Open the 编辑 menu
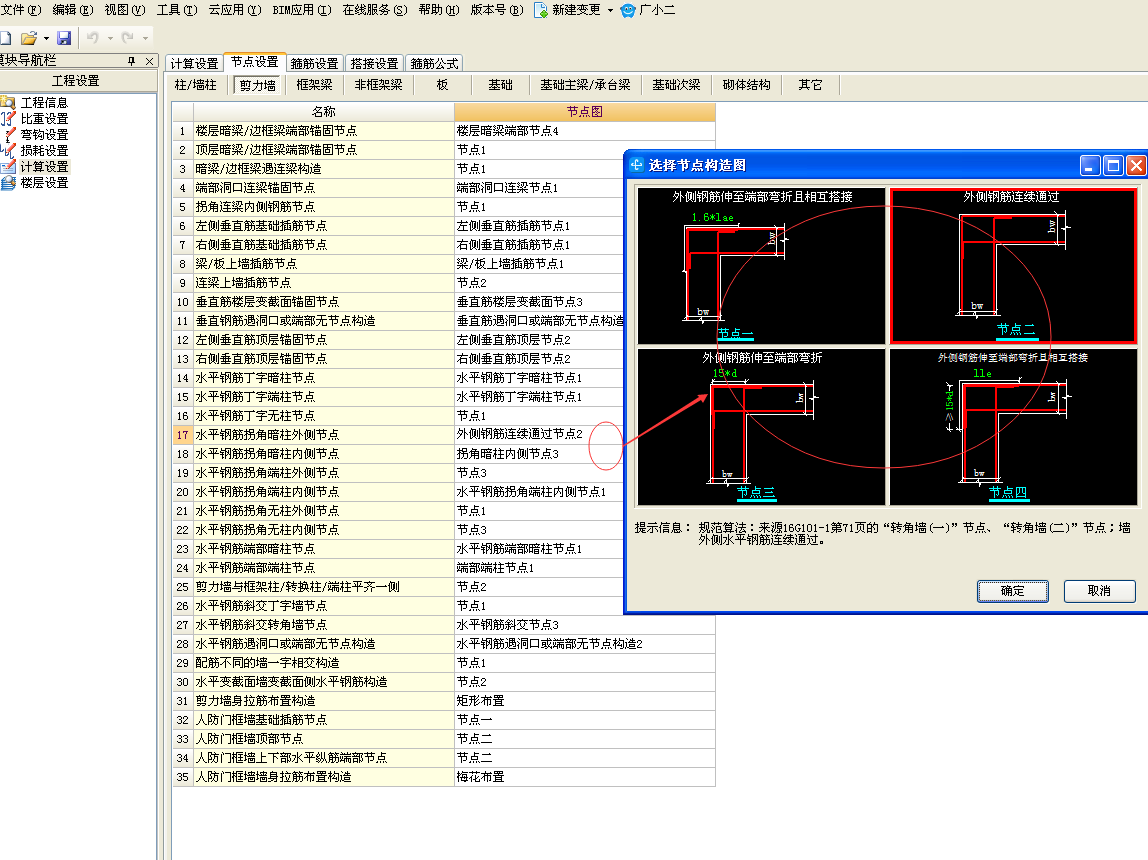This screenshot has height=860, width=1148. 73,10
